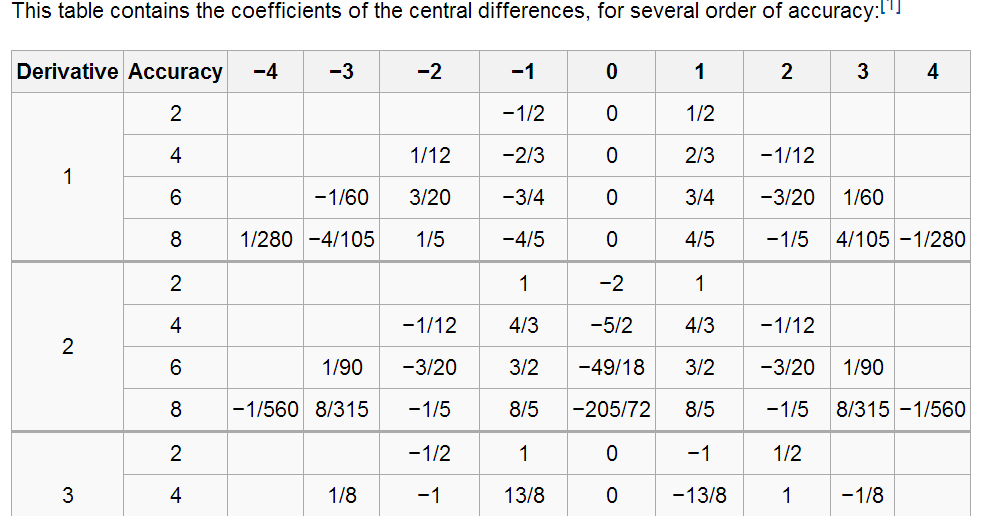Click derivative 1 row group cell
The width and height of the screenshot is (983, 516).
[x=68, y=177]
